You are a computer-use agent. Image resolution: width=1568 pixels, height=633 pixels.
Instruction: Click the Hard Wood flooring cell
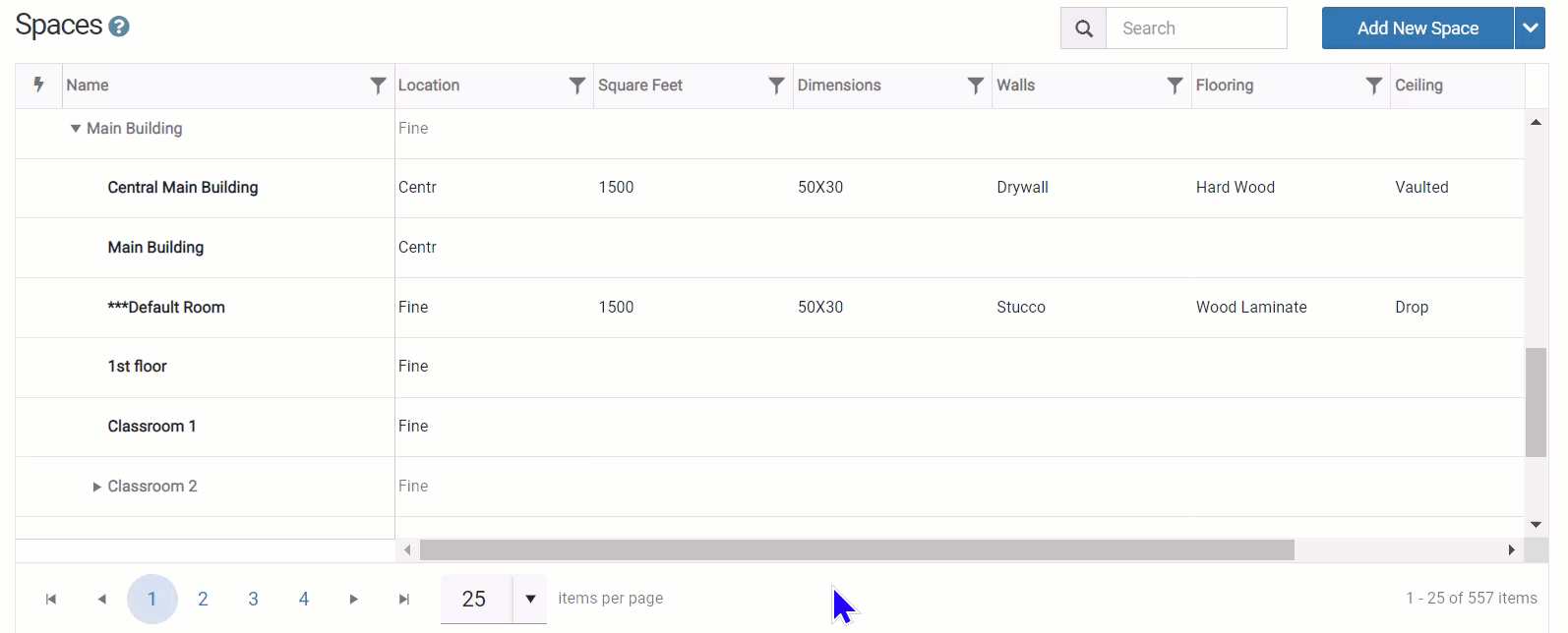tap(1236, 188)
